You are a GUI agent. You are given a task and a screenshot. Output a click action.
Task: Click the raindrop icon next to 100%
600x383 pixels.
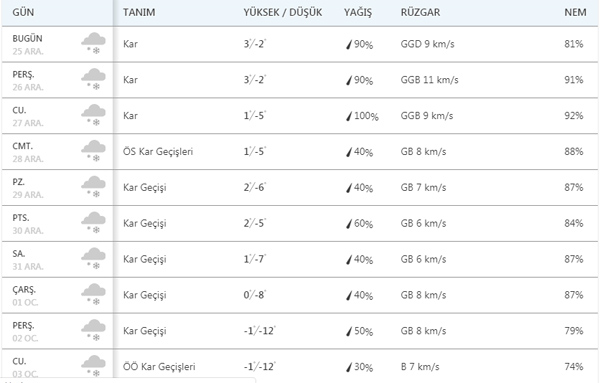[349, 116]
